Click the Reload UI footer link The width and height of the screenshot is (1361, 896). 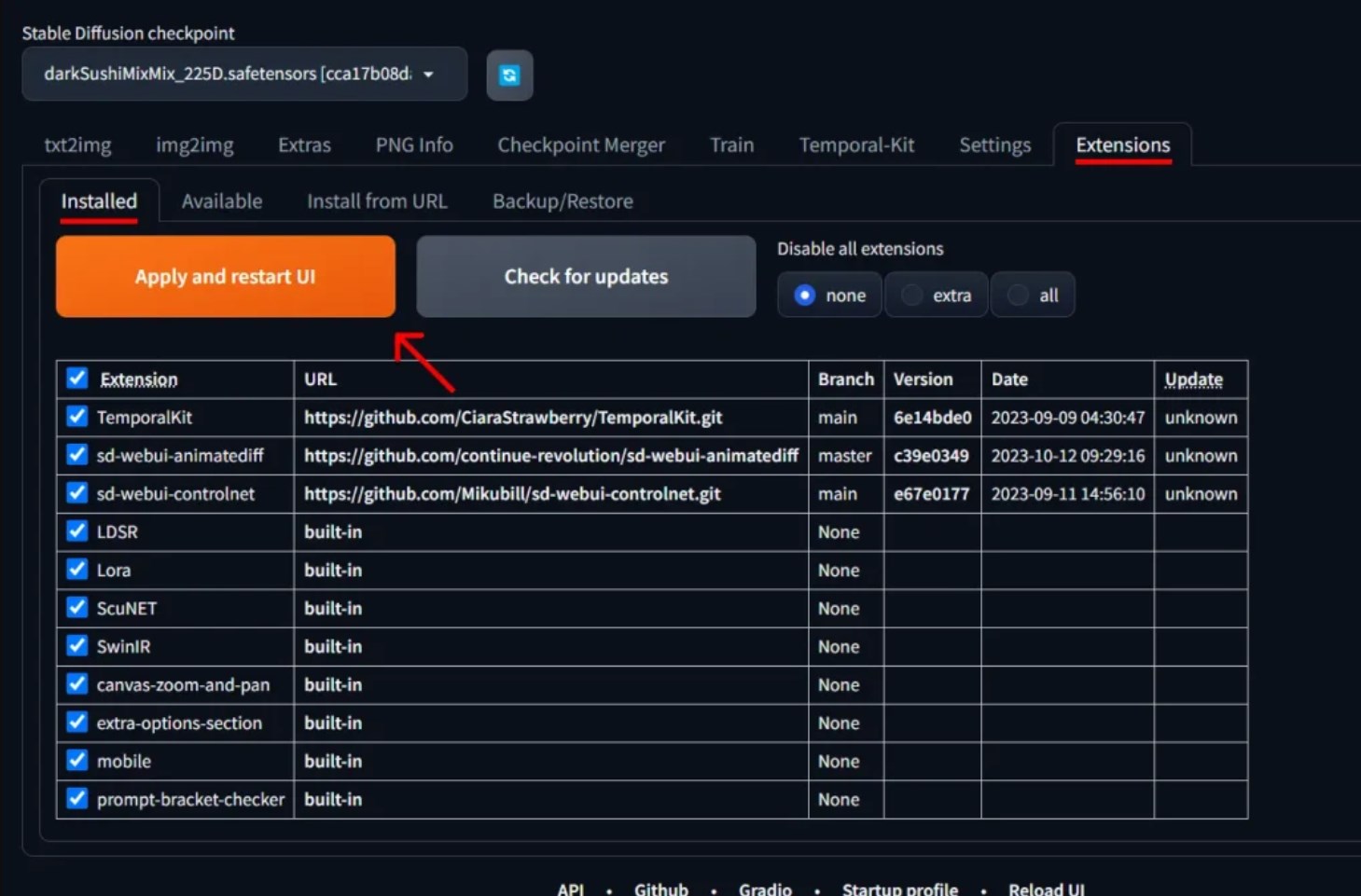[x=1046, y=889]
